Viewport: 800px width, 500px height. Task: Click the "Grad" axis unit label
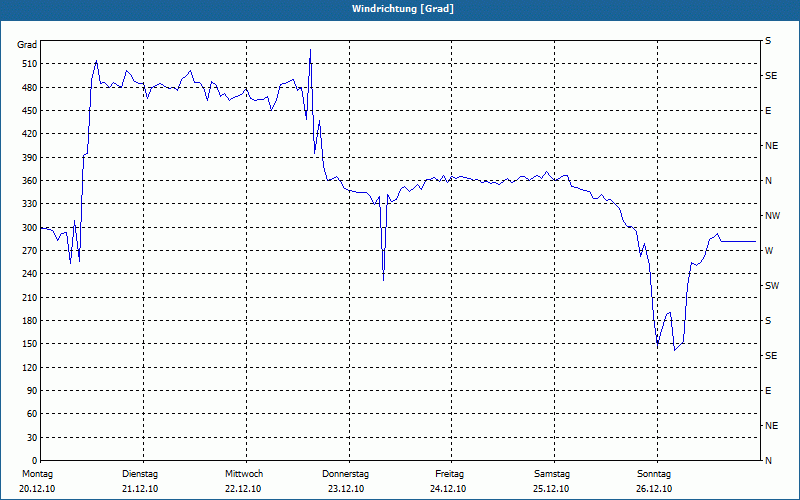27,45
